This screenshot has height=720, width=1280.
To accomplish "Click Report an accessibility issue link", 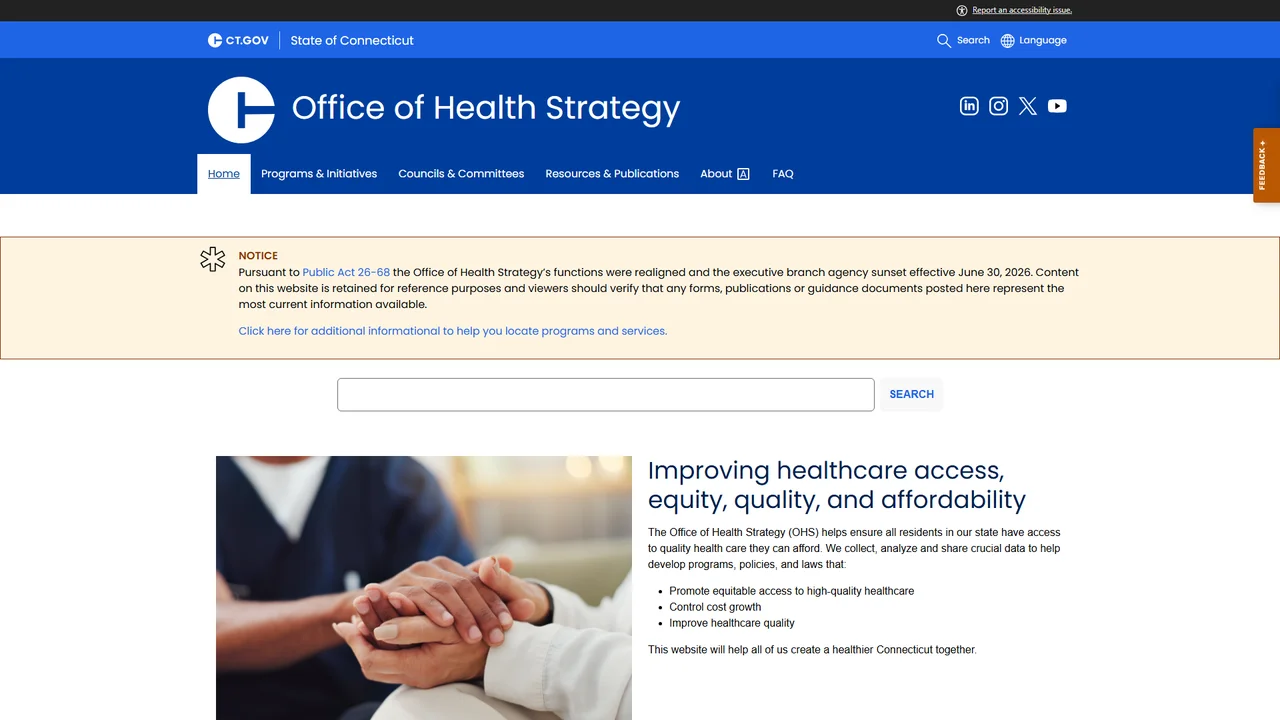I will pos(1022,10).
